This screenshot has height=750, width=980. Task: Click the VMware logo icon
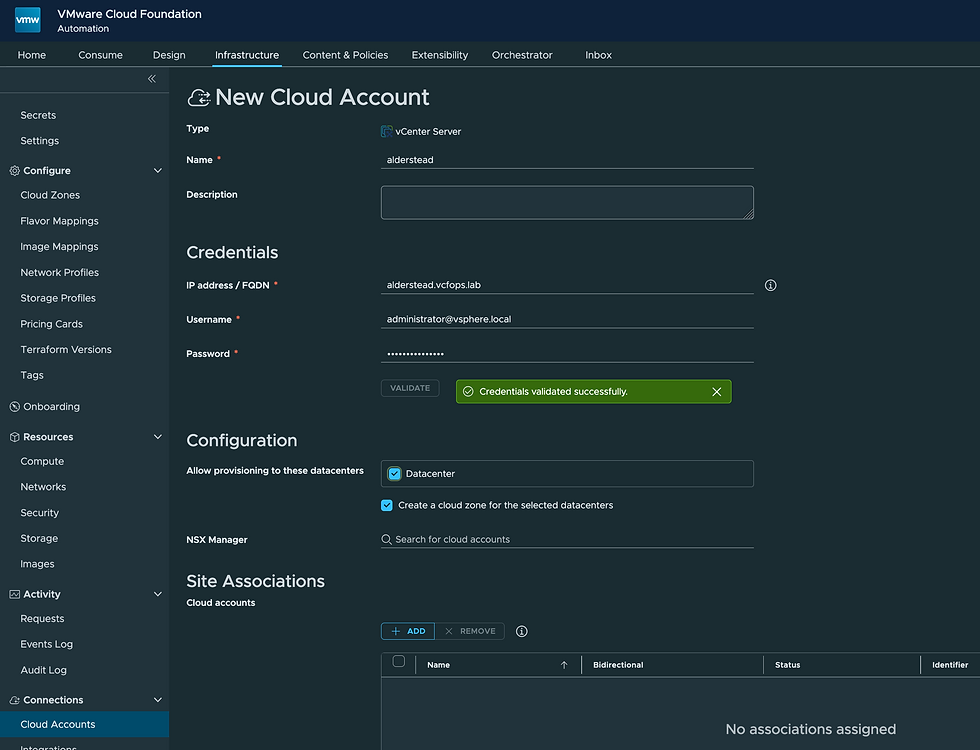point(28,21)
